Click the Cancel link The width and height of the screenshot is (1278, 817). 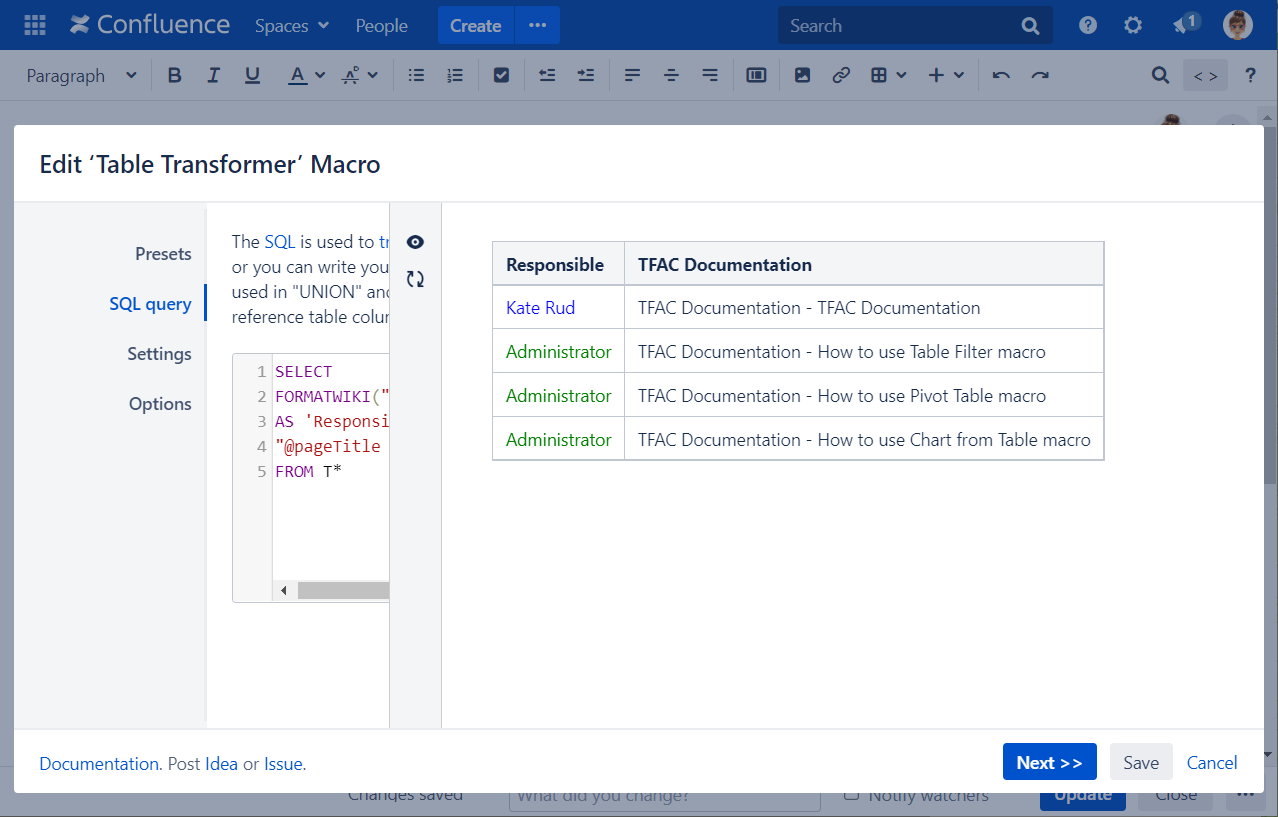coord(1212,763)
